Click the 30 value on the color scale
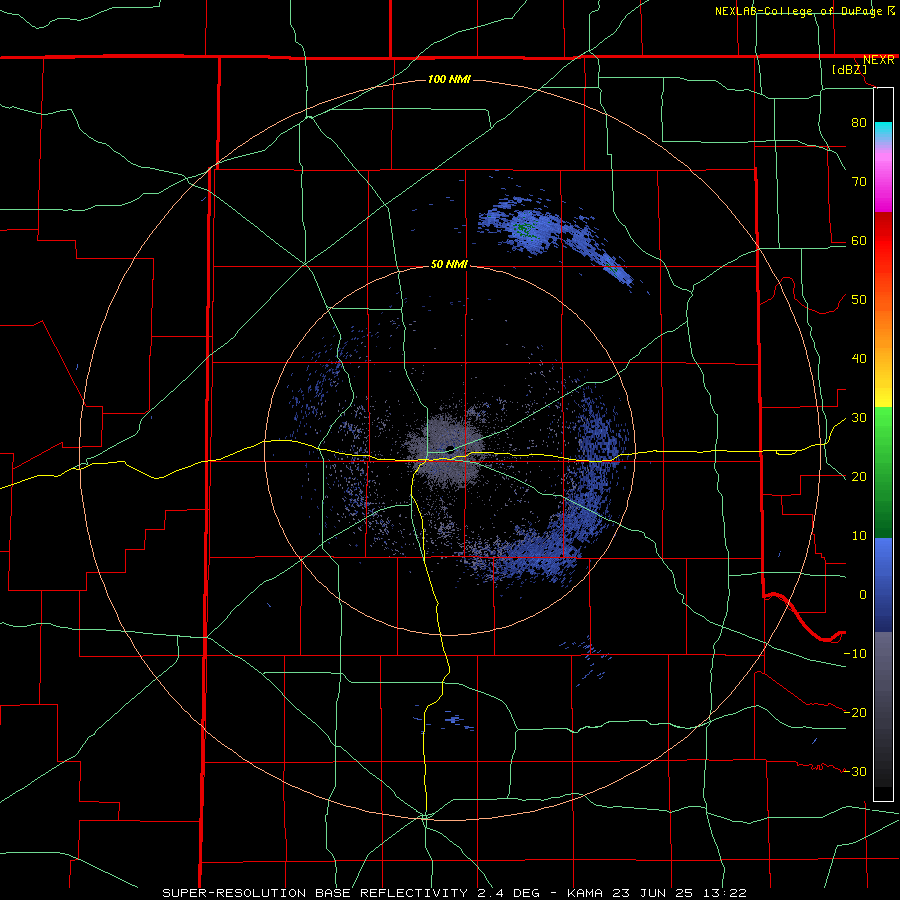Image resolution: width=900 pixels, height=900 pixels. [859, 418]
